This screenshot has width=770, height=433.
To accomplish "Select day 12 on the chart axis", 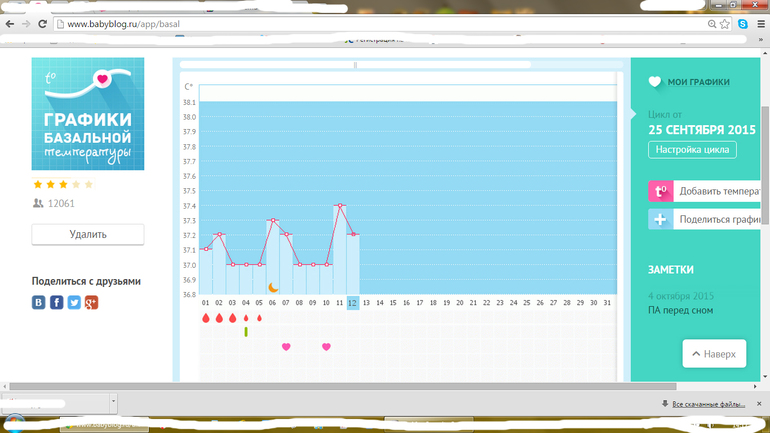I will click(x=353, y=303).
